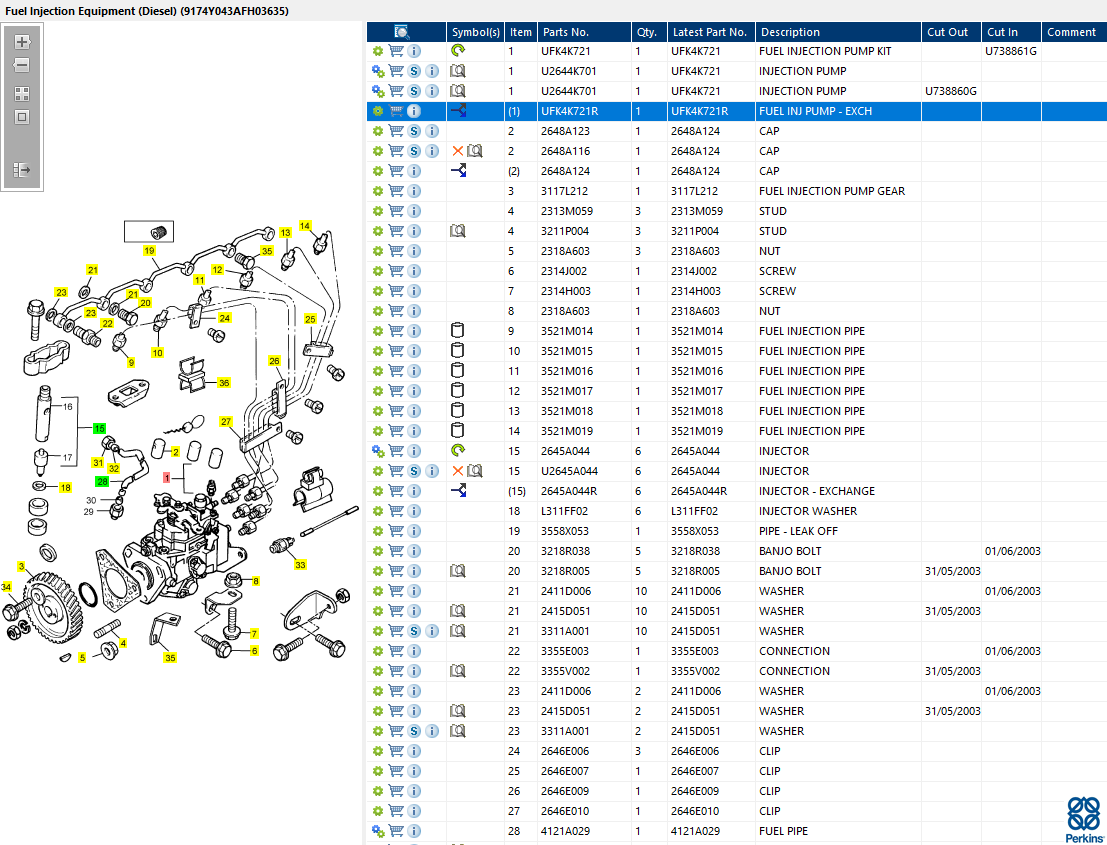Add FUEL INJECTION PUMP KIT to cart
1107x845 pixels.
(396, 51)
